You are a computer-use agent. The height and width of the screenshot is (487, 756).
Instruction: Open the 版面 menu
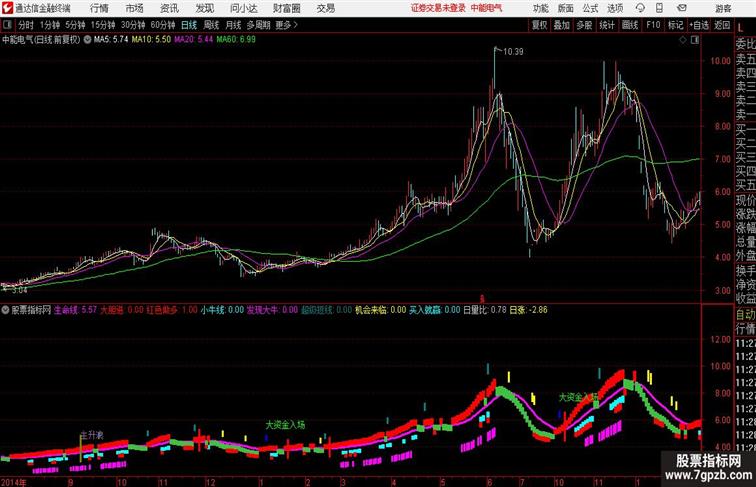point(566,9)
